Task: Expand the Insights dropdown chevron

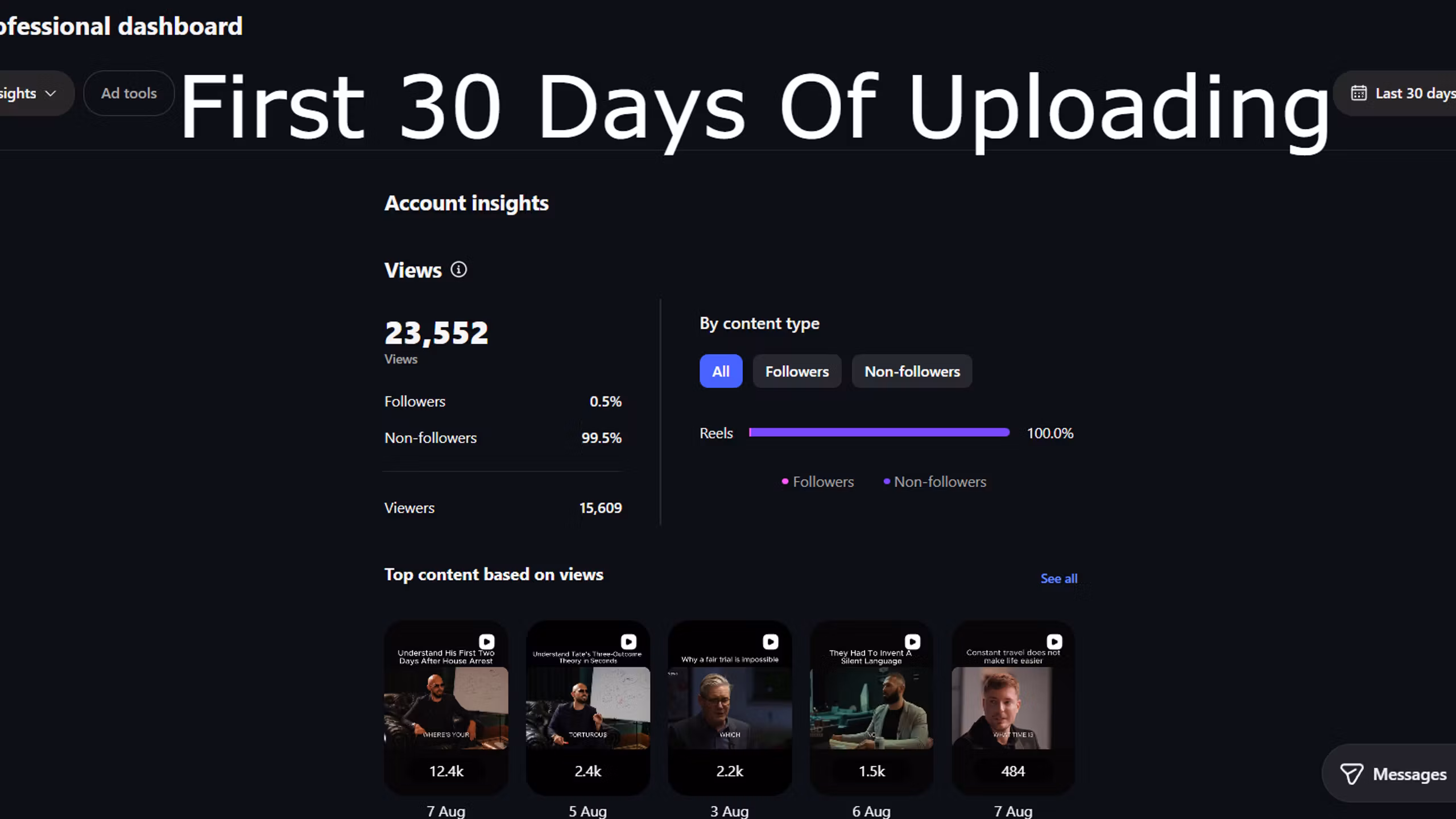Action: (51, 93)
